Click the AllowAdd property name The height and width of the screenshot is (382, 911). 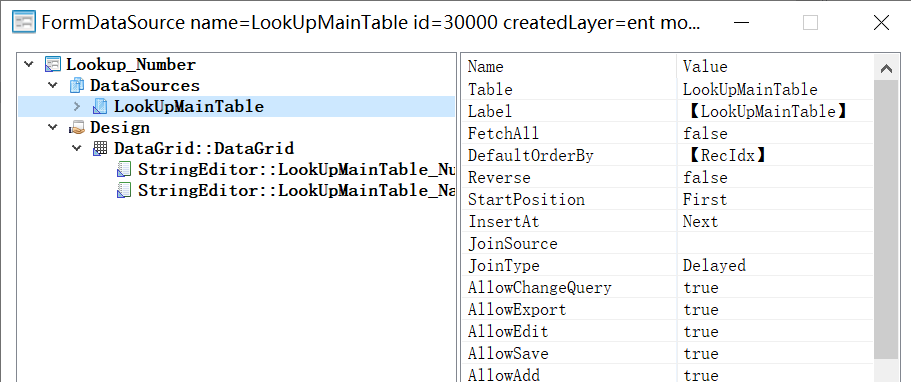[503, 376]
